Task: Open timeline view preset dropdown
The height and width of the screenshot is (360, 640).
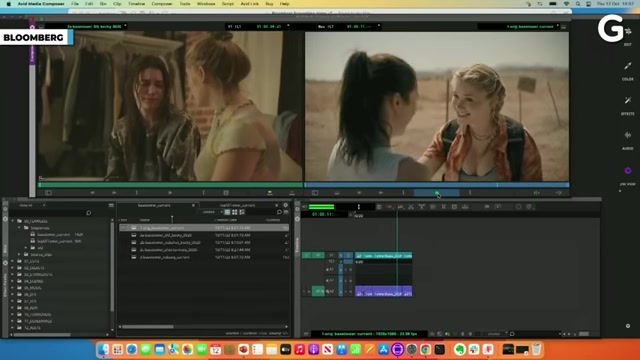Action: pyautogui.click(x=496, y=334)
